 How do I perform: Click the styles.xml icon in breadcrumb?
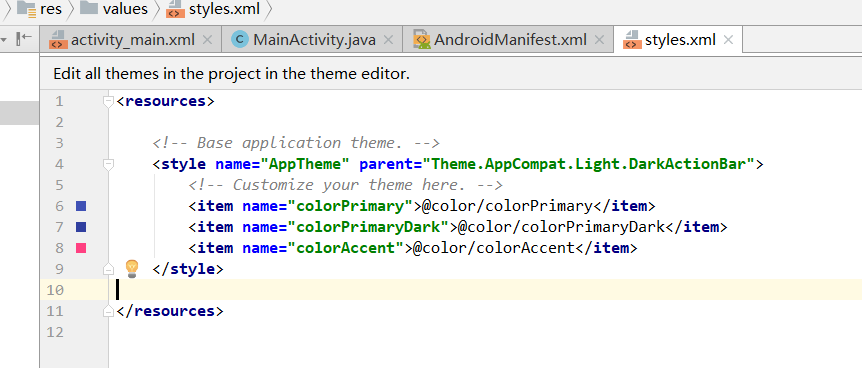(175, 9)
